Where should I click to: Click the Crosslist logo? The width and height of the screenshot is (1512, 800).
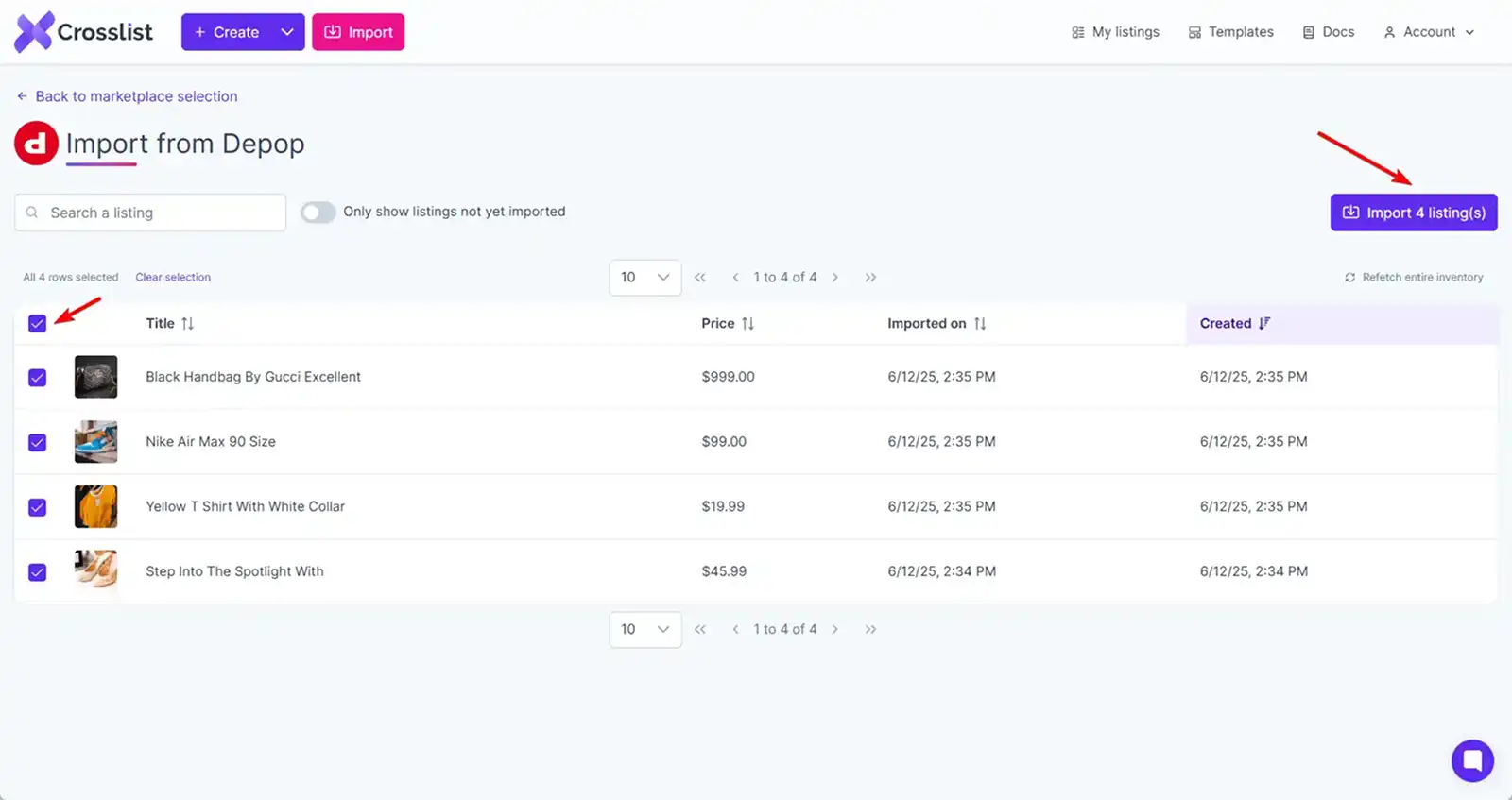[83, 32]
